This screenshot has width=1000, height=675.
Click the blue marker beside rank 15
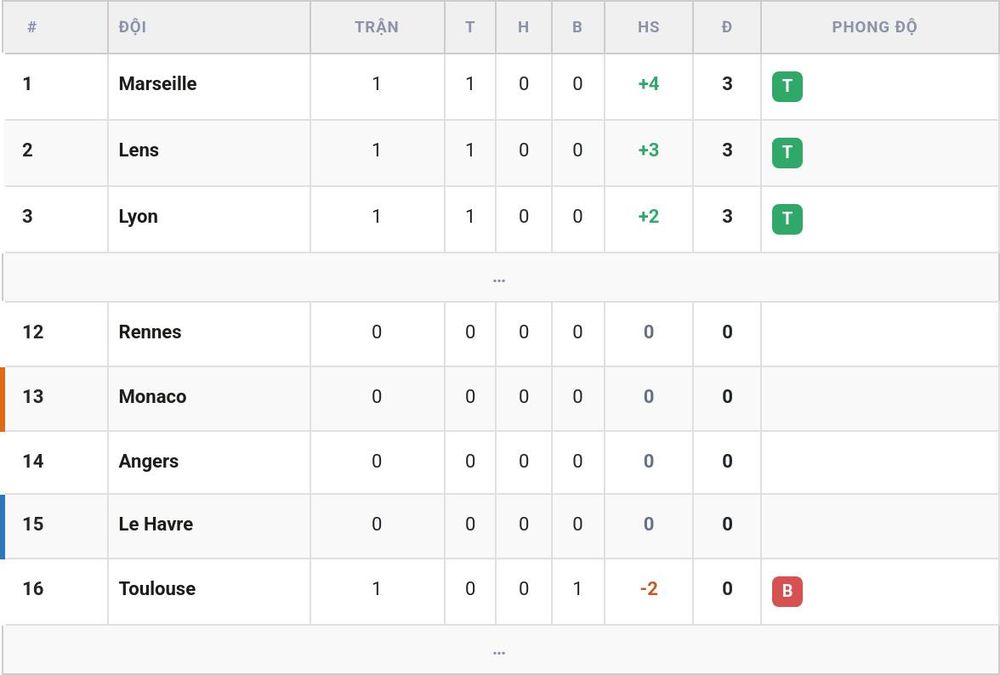(x=3, y=527)
